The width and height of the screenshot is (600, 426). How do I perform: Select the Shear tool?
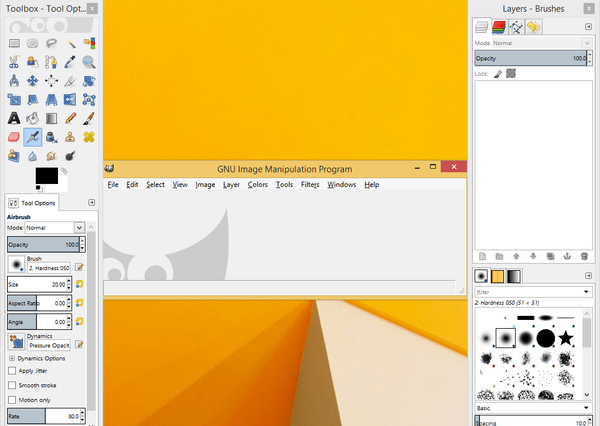(33, 100)
